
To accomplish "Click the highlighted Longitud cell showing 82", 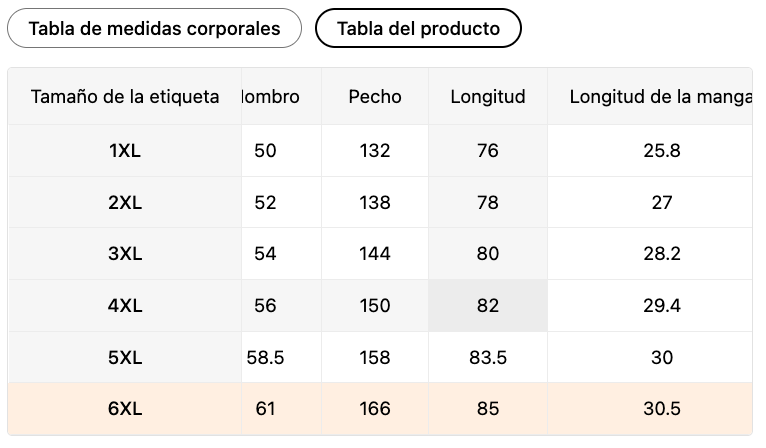I will pos(488,305).
